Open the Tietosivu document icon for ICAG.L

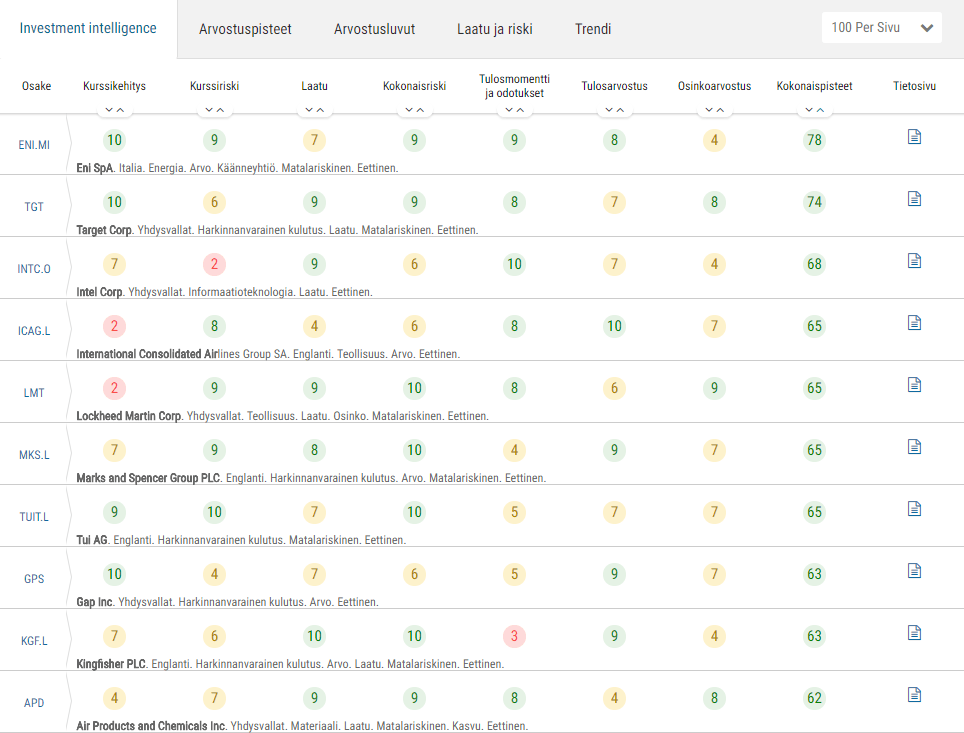tap(914, 323)
